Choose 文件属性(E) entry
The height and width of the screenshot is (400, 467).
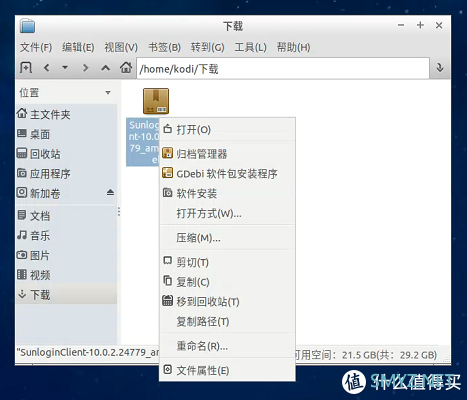(227, 370)
